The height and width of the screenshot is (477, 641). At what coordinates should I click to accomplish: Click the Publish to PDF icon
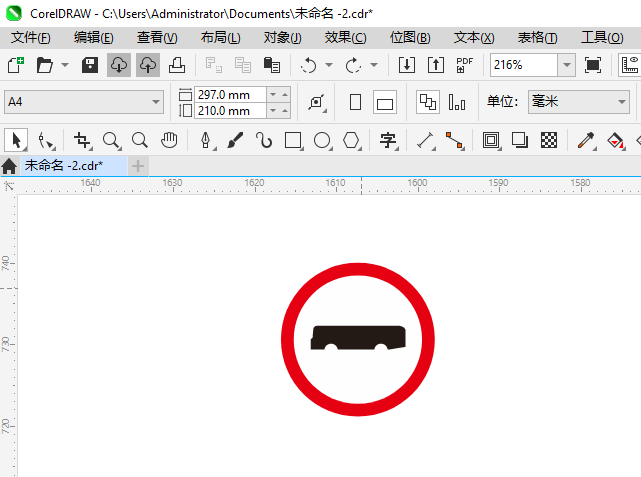pyautogui.click(x=465, y=65)
